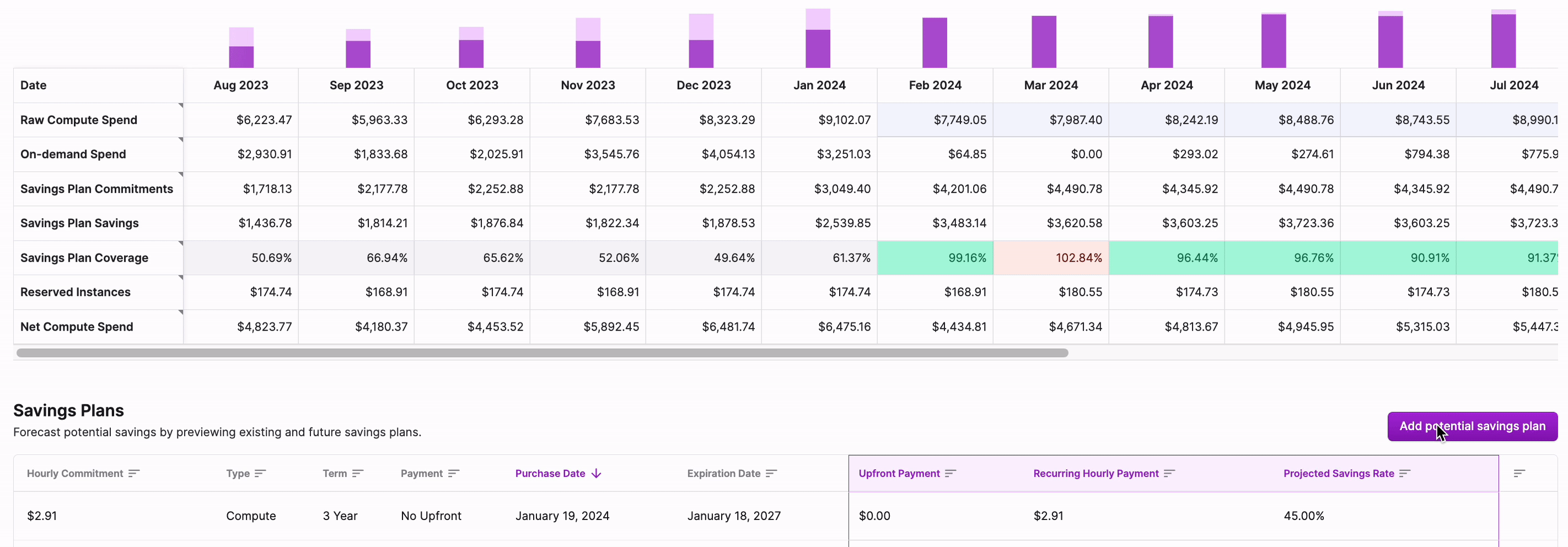Click the $4,201.06 commitments cell

click(935, 188)
